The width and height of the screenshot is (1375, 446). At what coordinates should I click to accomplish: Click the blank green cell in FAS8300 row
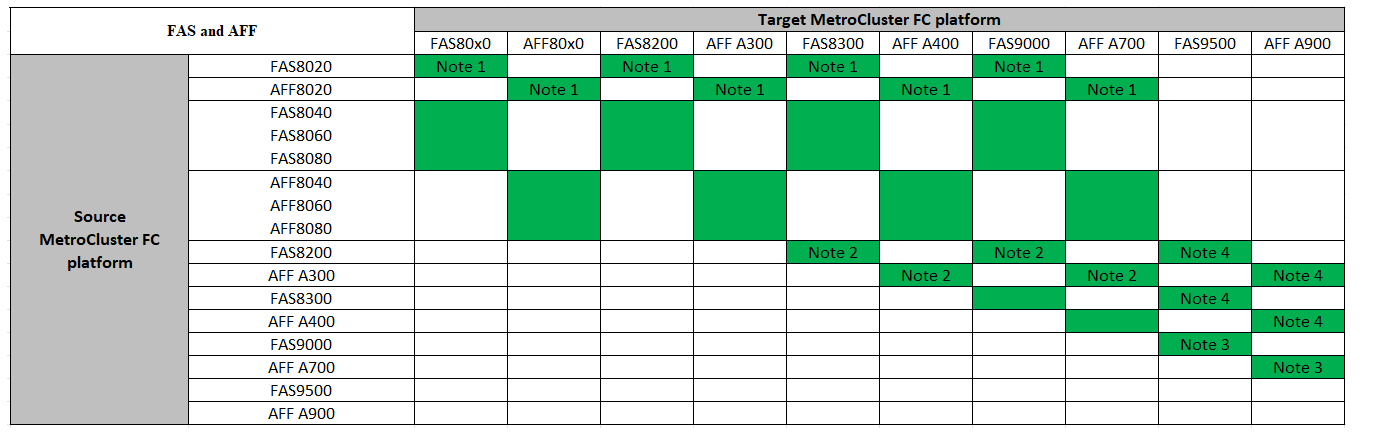coord(1018,299)
